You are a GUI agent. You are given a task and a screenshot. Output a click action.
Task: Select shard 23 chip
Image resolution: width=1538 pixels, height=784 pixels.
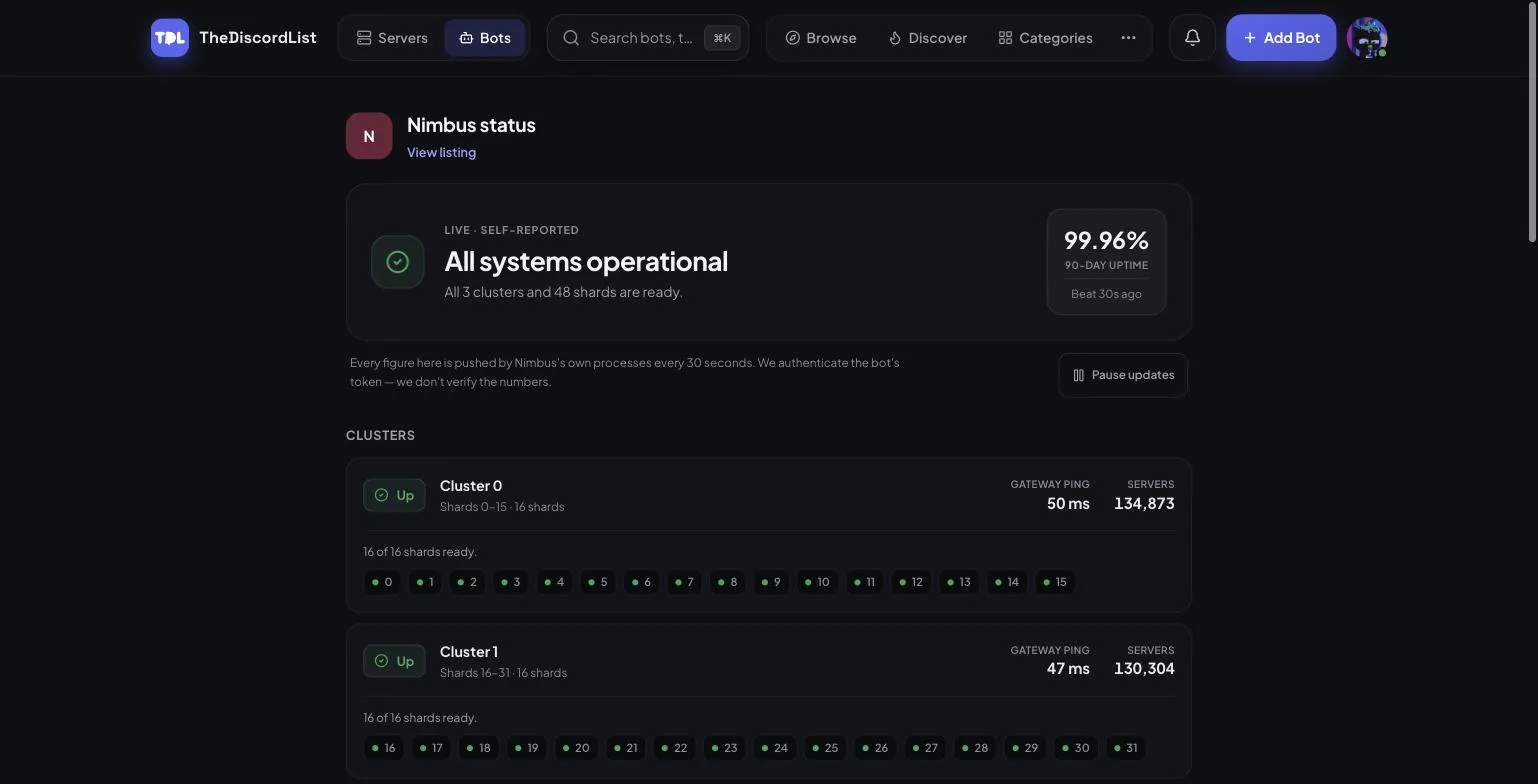coord(724,748)
